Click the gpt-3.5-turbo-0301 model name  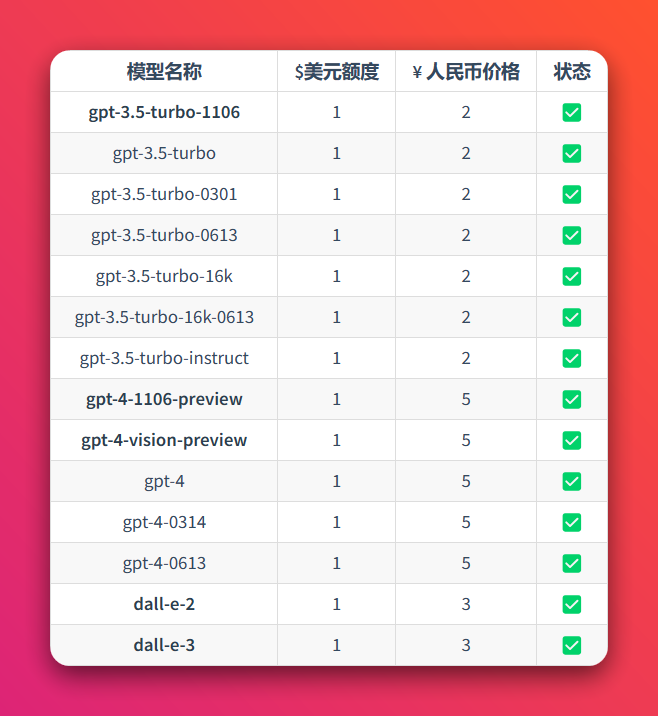point(164,195)
